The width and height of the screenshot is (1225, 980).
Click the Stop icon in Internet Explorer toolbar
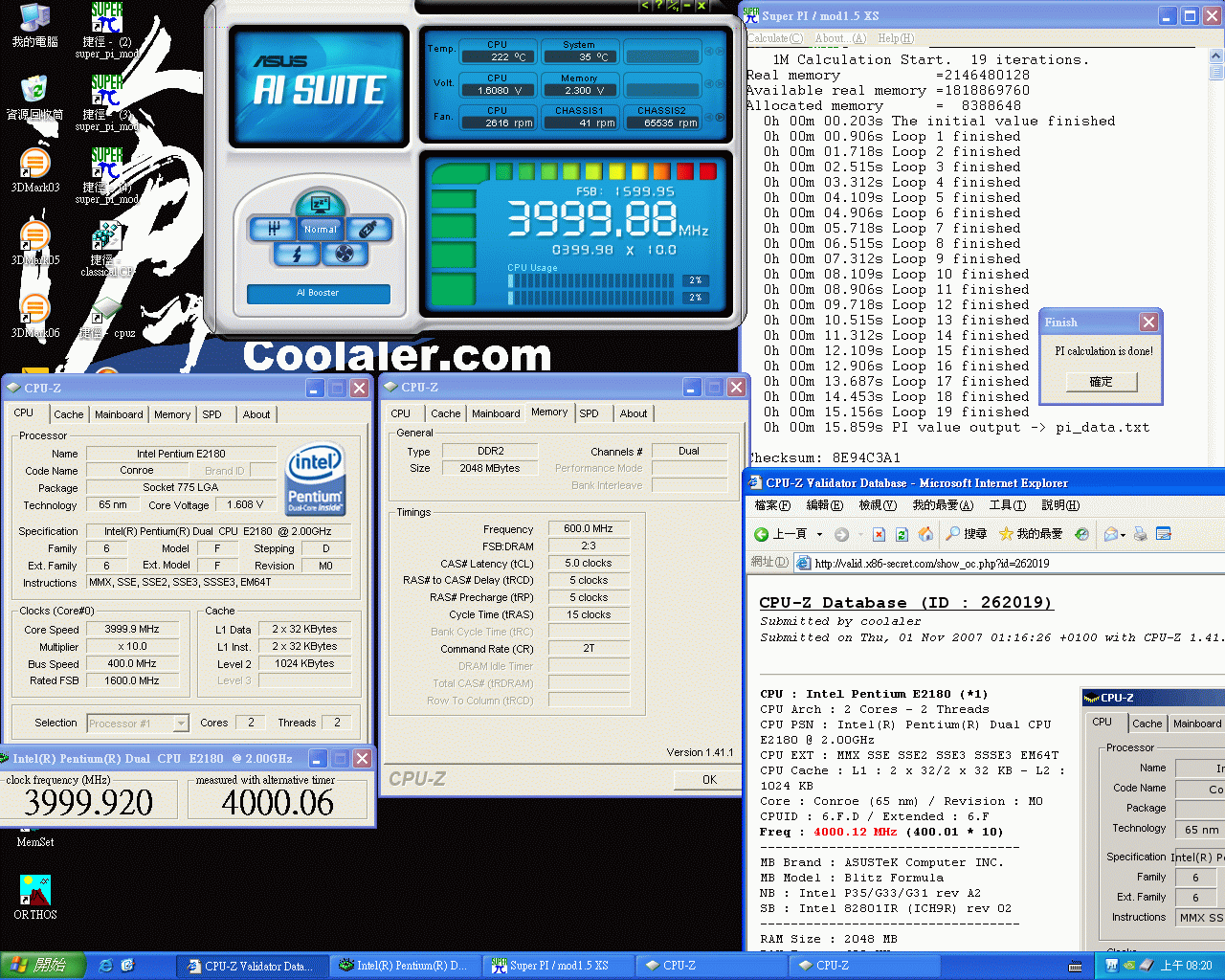tap(878, 534)
